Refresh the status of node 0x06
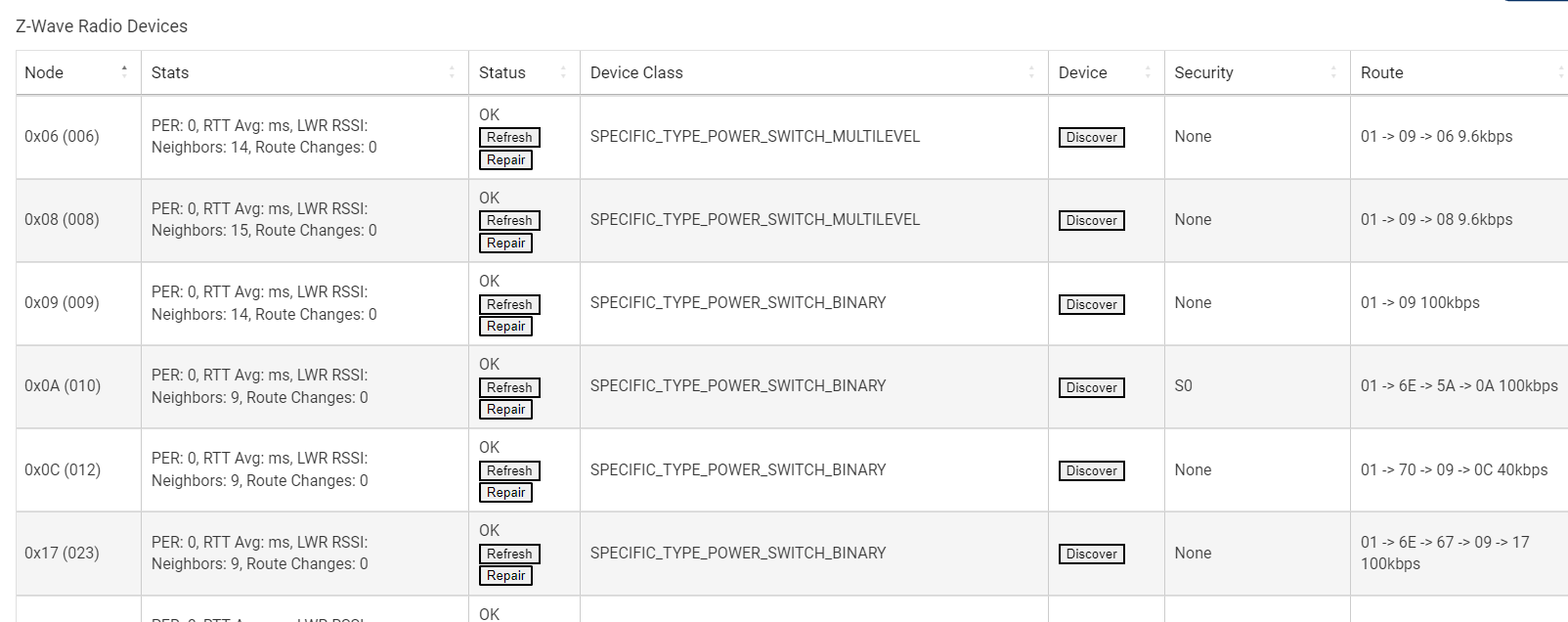This screenshot has height=622, width=1568. tap(508, 137)
